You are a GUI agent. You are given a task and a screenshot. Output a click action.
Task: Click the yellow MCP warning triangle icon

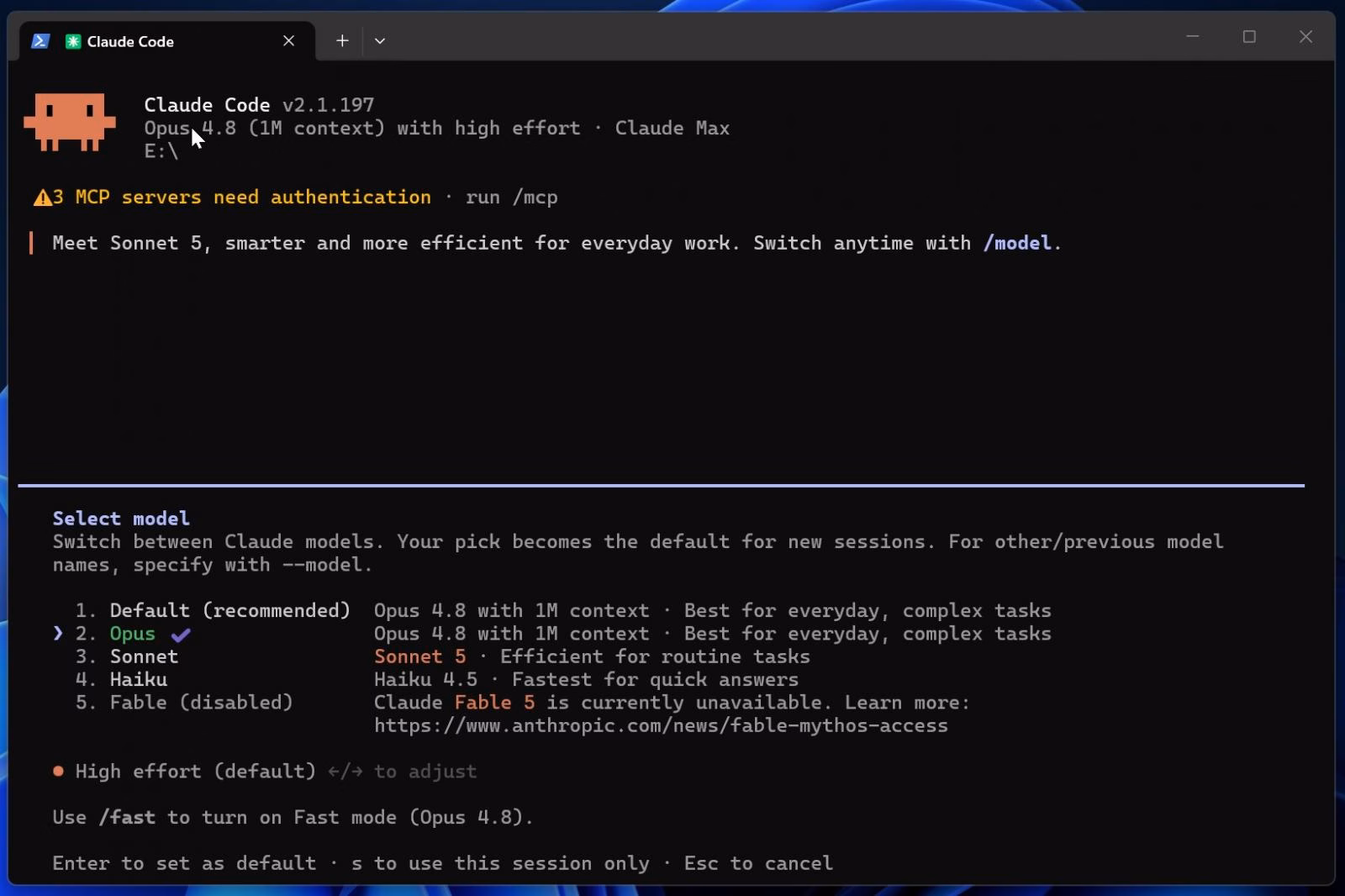pyautogui.click(x=42, y=198)
